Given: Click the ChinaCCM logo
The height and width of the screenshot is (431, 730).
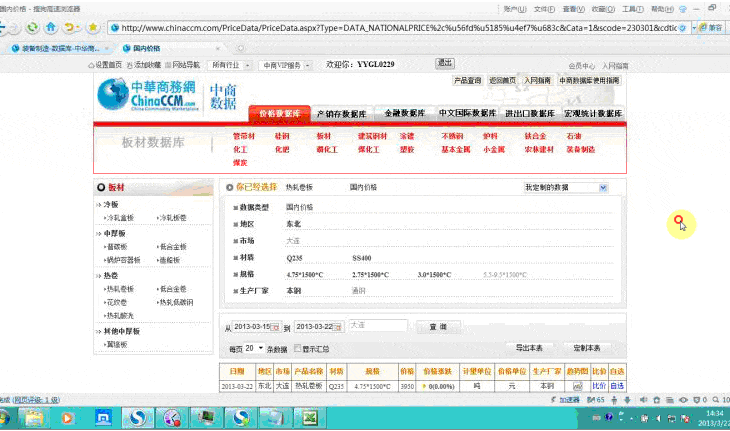Looking at the screenshot, I should point(148,95).
